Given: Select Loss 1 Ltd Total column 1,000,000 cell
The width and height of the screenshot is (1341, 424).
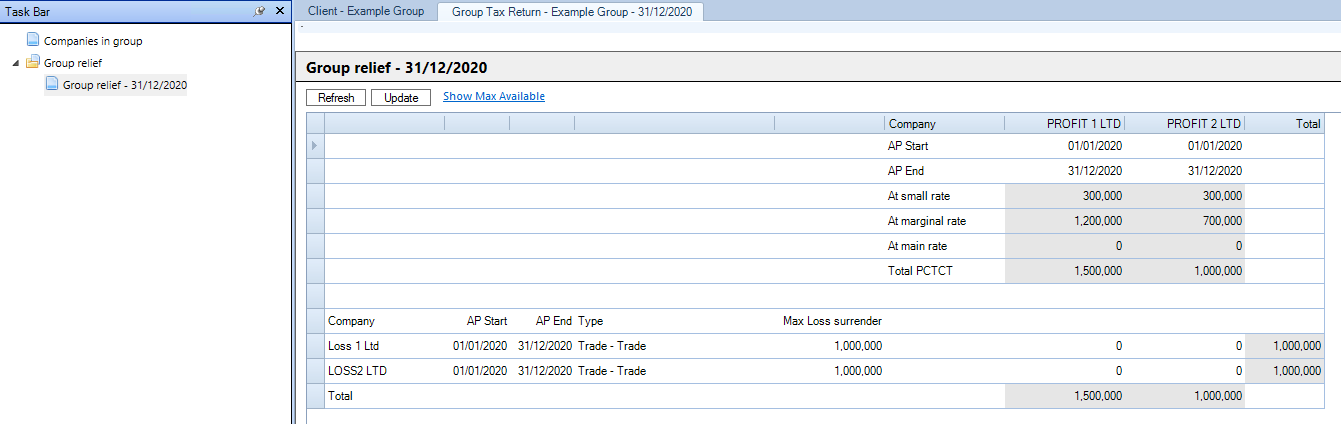Looking at the screenshot, I should (1284, 346).
